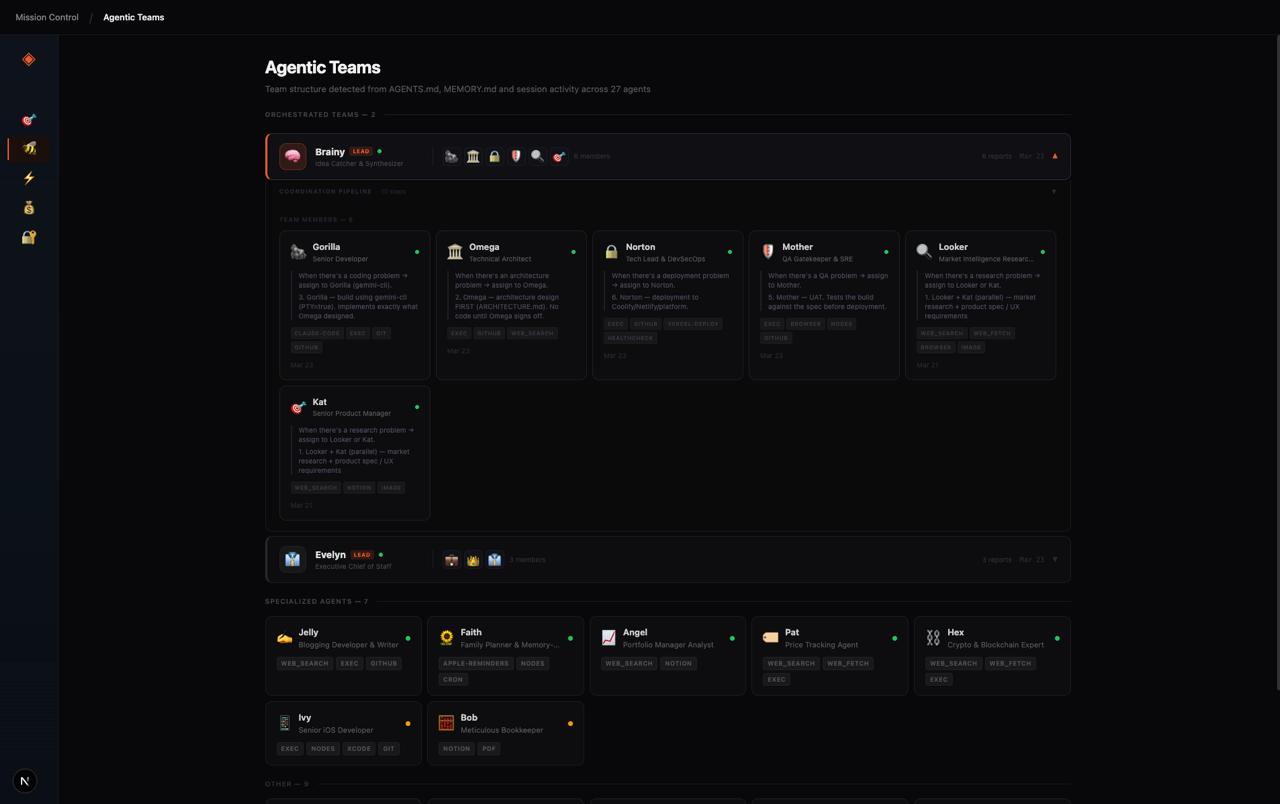Click the lightning bolt icon in the sidebar

(x=28, y=178)
